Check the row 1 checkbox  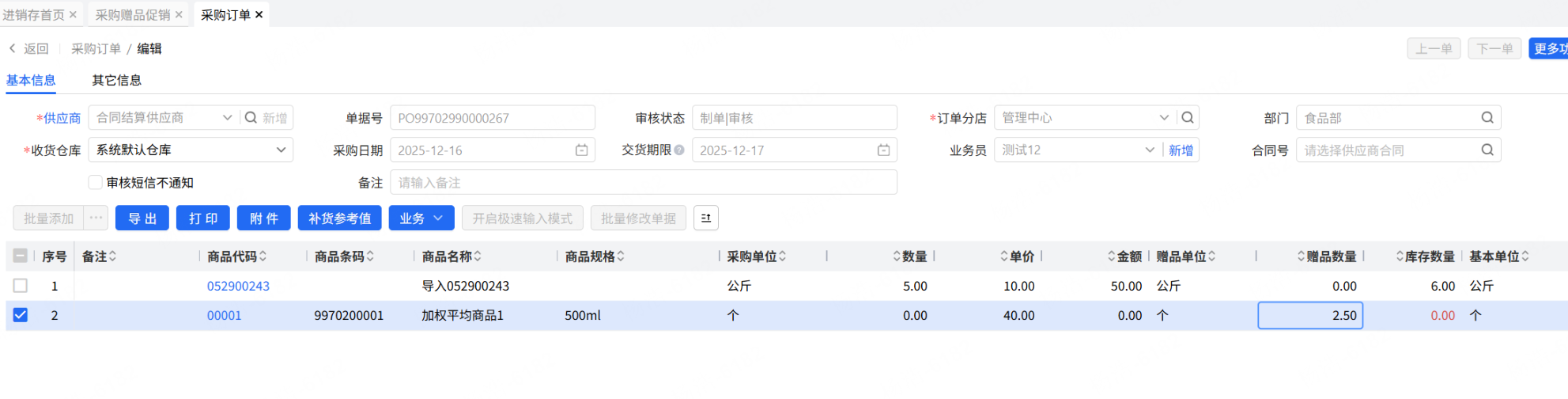click(x=21, y=286)
